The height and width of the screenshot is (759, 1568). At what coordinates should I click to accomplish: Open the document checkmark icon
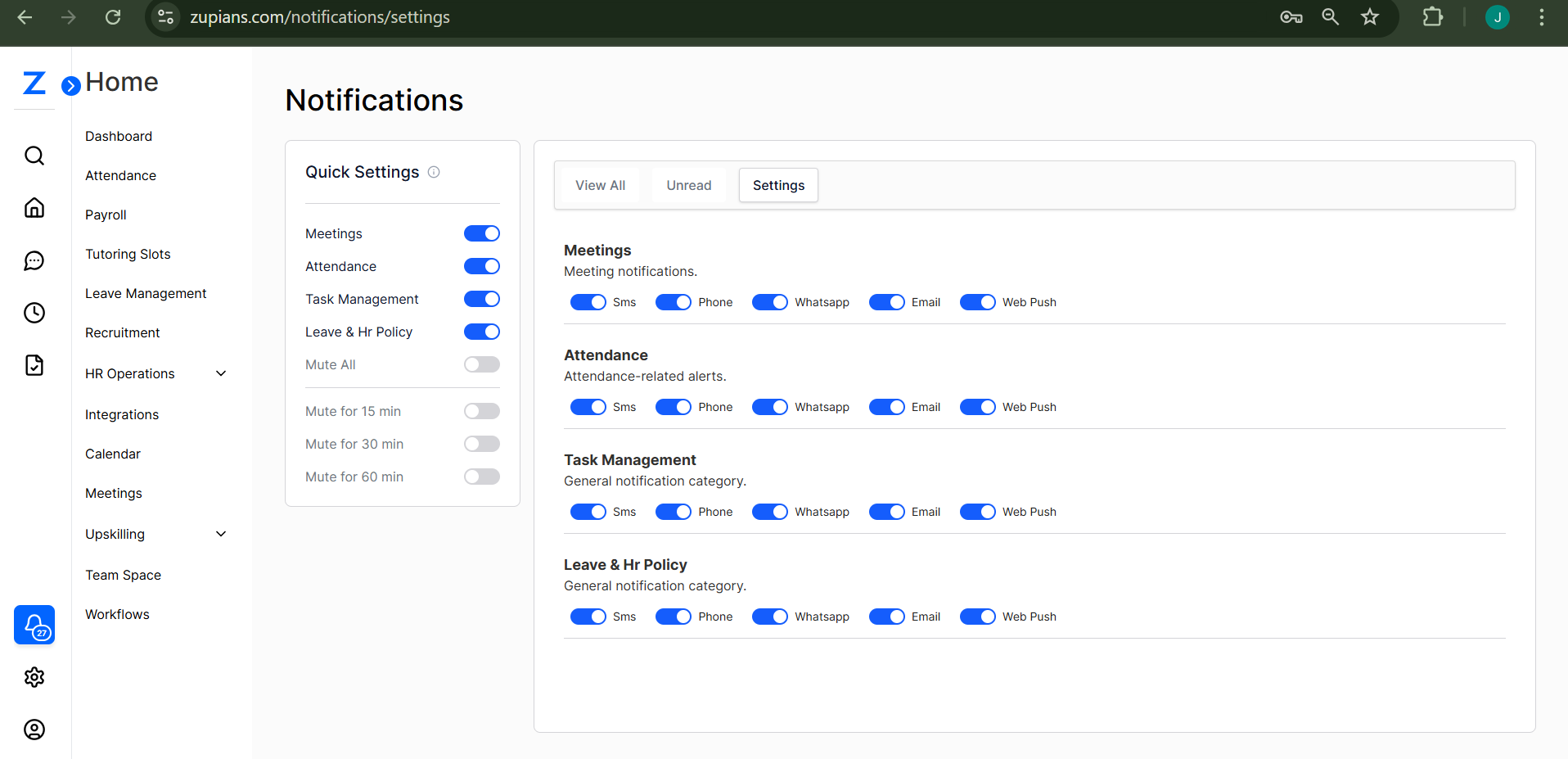34,365
